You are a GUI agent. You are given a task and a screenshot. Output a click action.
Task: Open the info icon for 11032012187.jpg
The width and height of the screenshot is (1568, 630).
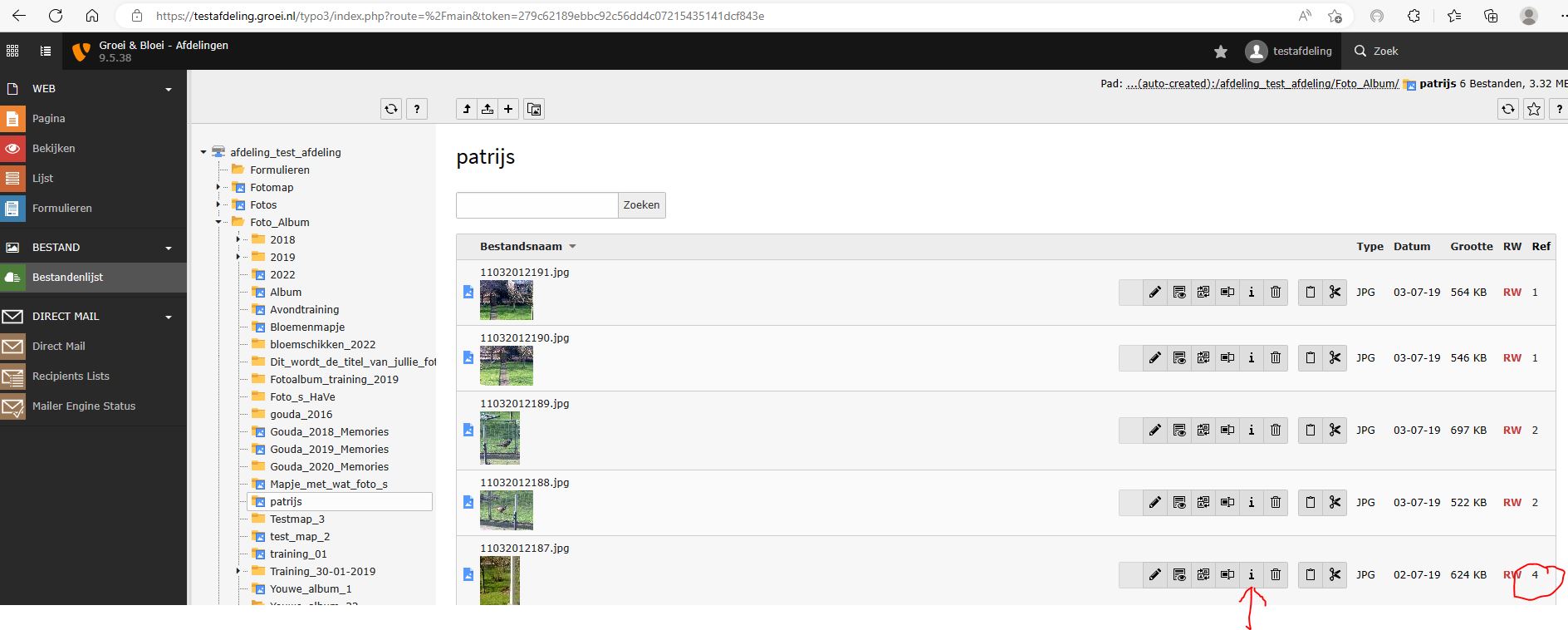1252,575
